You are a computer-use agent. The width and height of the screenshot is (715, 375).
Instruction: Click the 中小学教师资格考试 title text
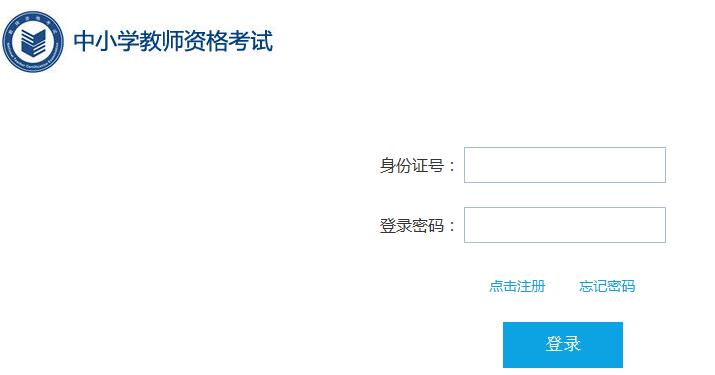(x=173, y=42)
